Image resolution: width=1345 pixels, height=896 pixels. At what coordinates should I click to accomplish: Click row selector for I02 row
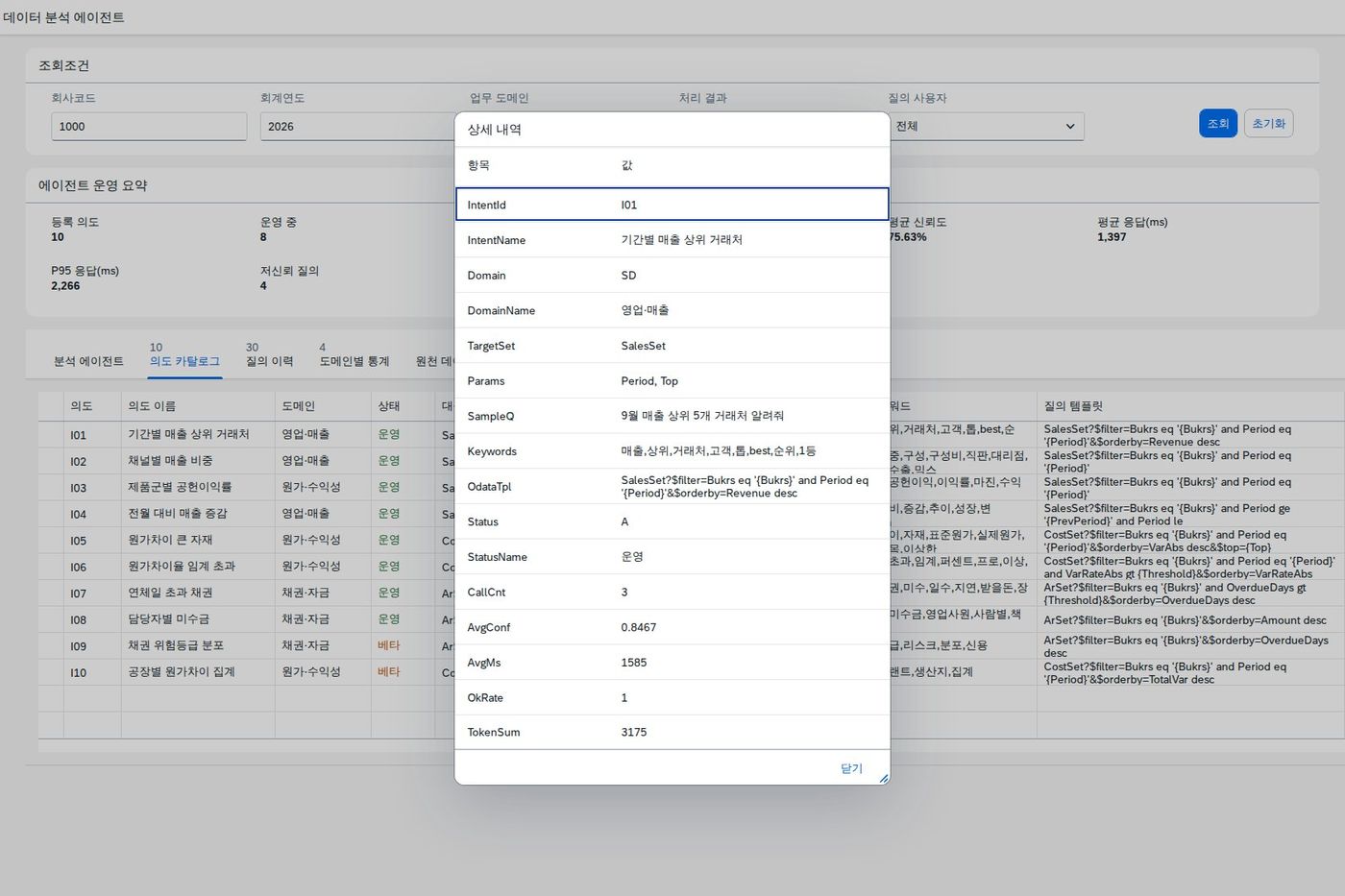pyautogui.click(x=51, y=462)
